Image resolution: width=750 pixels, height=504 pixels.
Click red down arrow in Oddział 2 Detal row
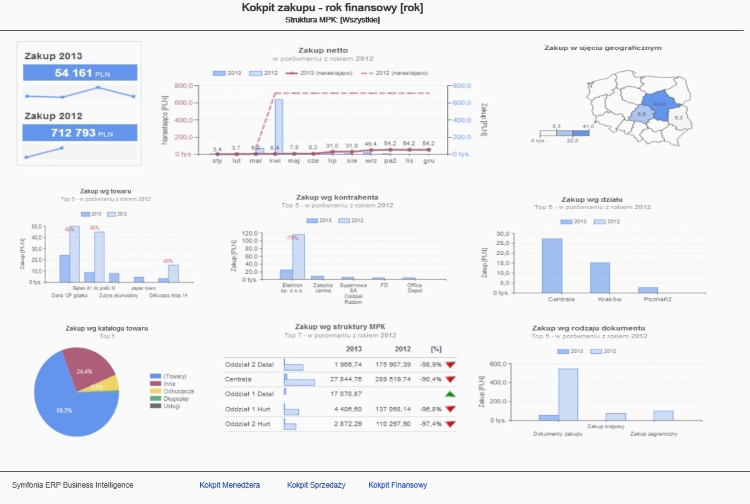(x=451, y=365)
